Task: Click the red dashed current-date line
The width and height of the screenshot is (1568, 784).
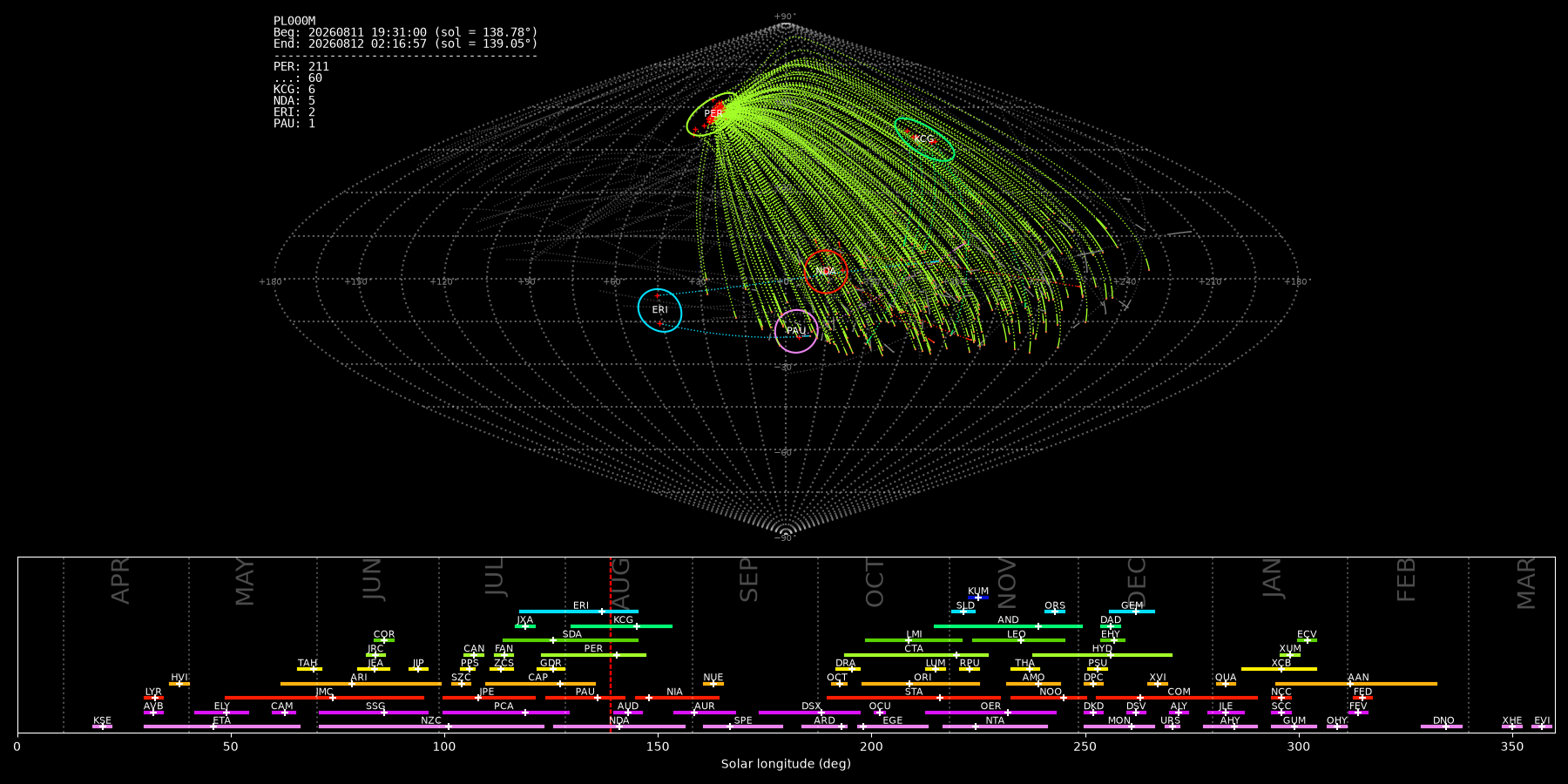Action: (x=611, y=644)
